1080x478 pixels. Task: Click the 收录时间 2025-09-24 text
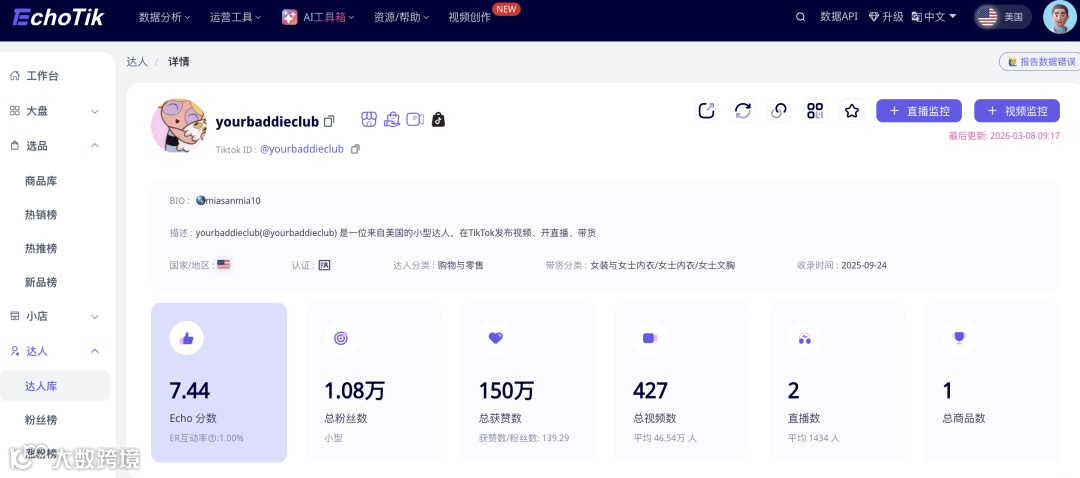pyautogui.click(x=842, y=265)
